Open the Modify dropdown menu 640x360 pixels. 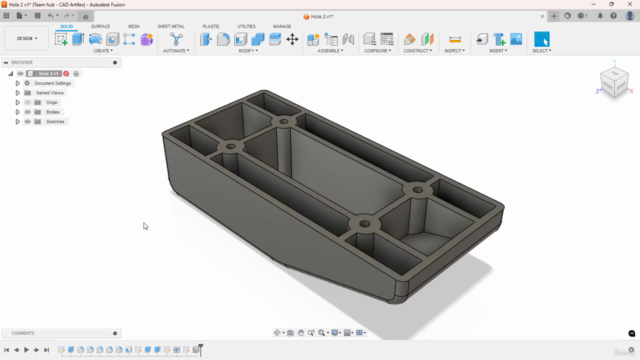point(248,51)
